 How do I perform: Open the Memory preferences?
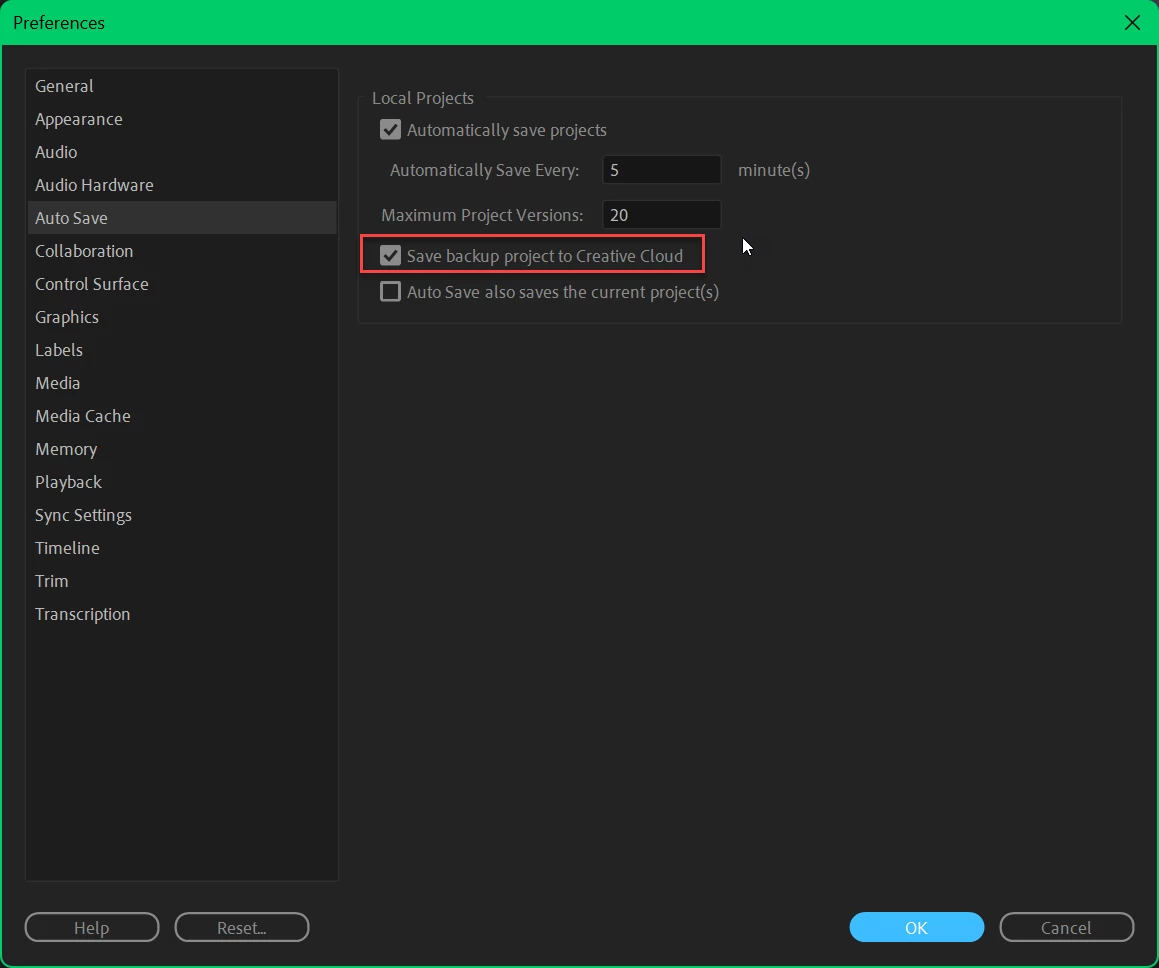click(182, 449)
